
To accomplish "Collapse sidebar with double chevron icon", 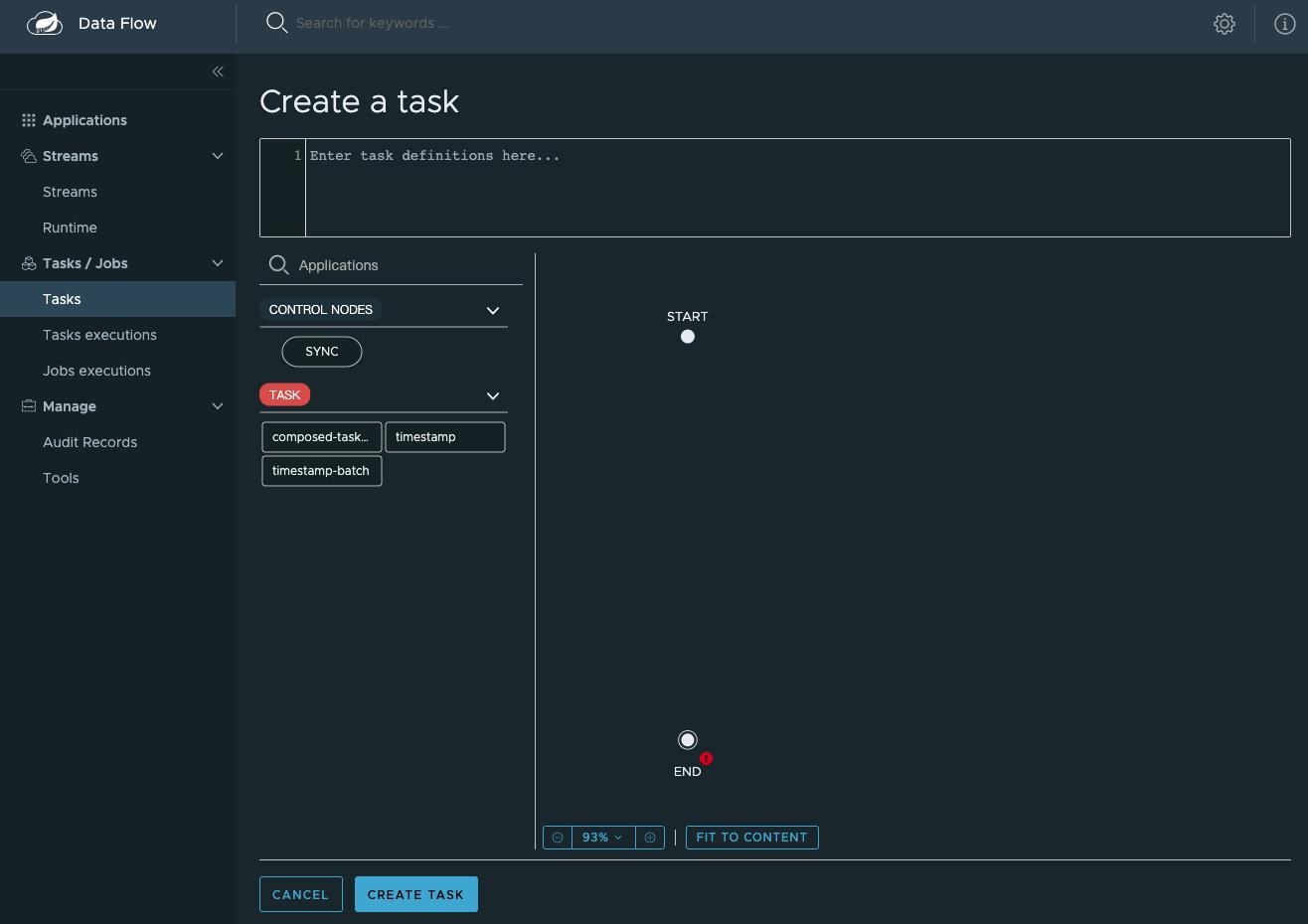I will (x=218, y=72).
